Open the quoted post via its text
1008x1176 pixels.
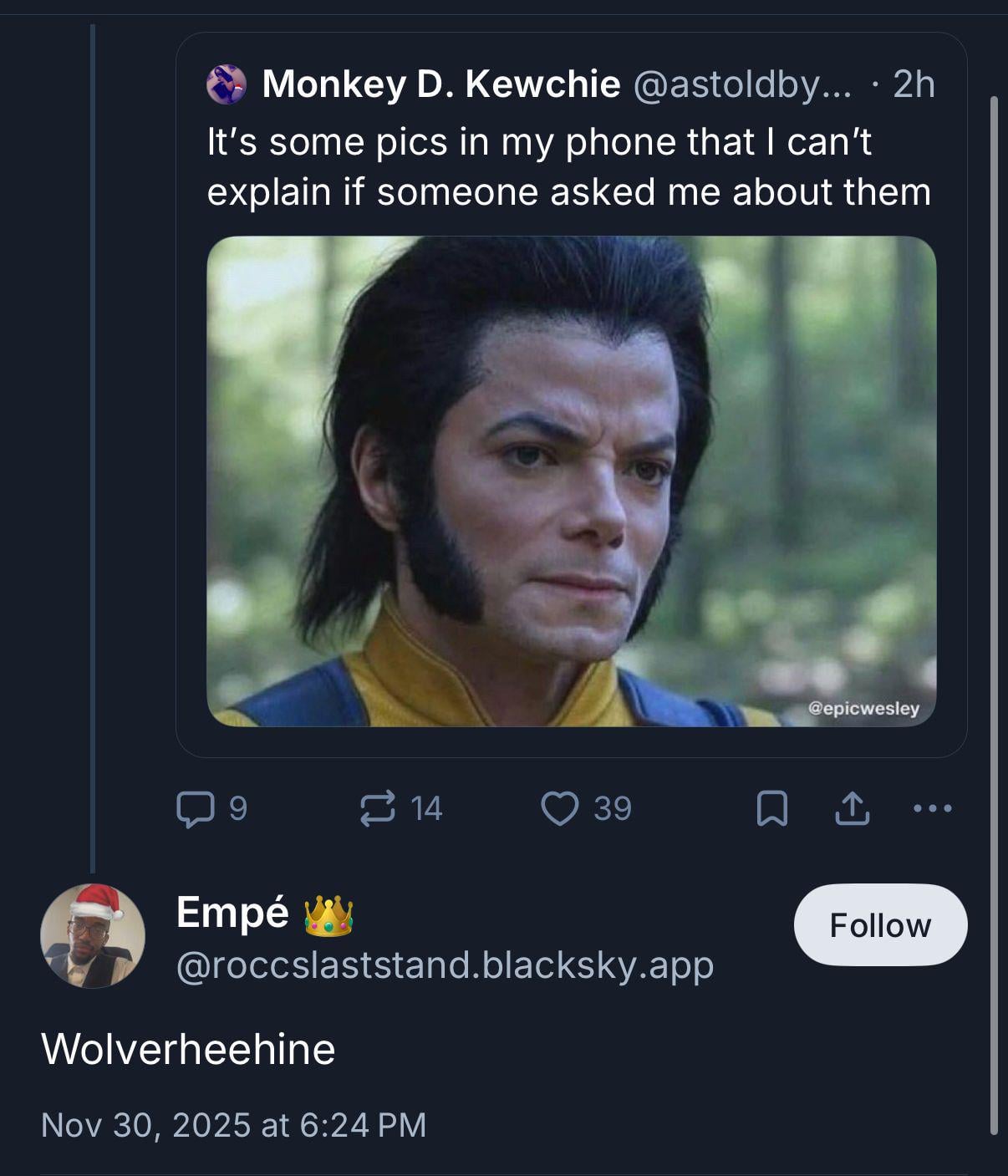tap(568, 166)
